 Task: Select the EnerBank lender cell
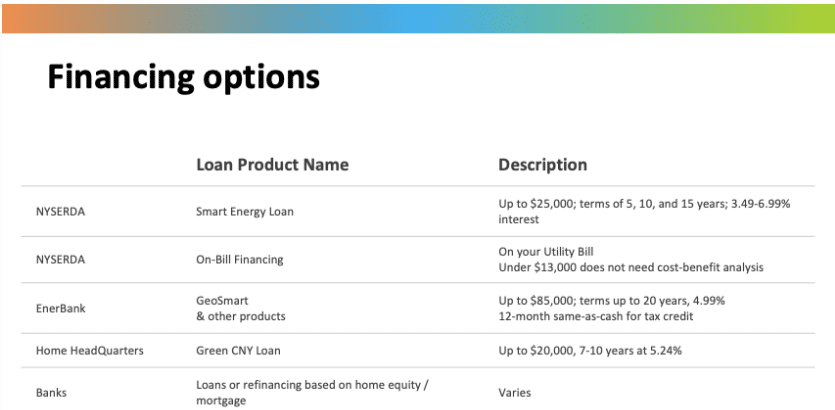click(60, 308)
